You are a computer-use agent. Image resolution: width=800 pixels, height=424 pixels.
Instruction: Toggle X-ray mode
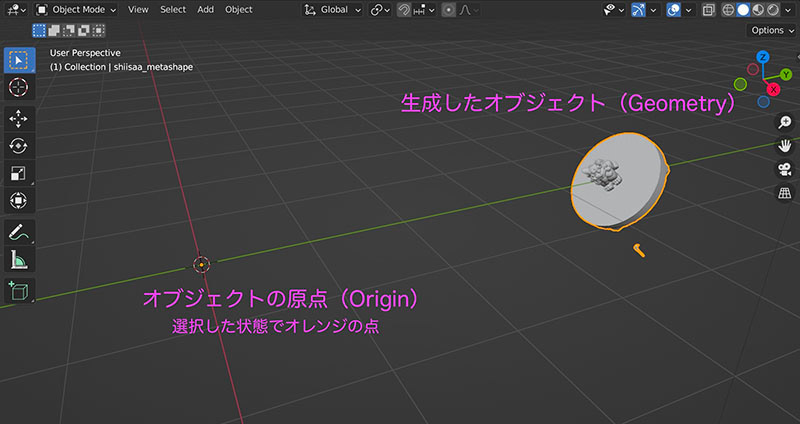[x=708, y=10]
